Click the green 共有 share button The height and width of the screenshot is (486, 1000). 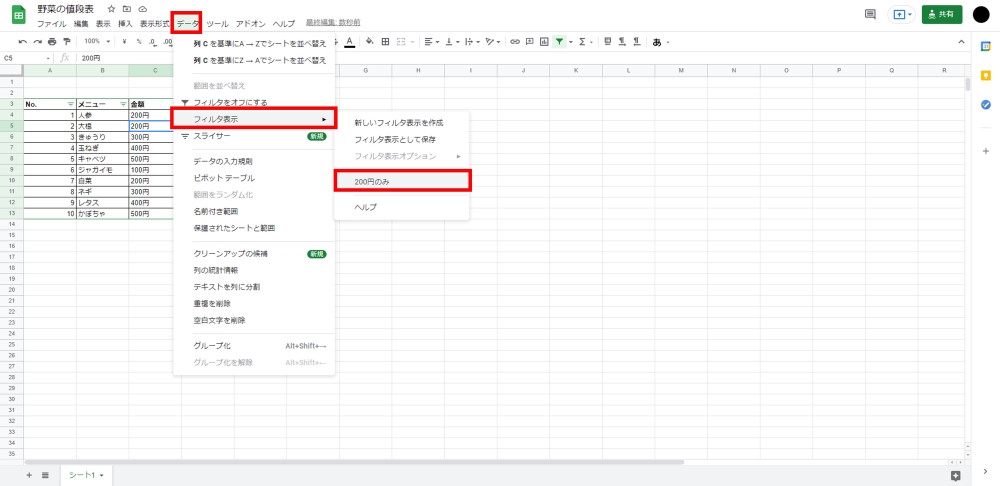(x=942, y=14)
